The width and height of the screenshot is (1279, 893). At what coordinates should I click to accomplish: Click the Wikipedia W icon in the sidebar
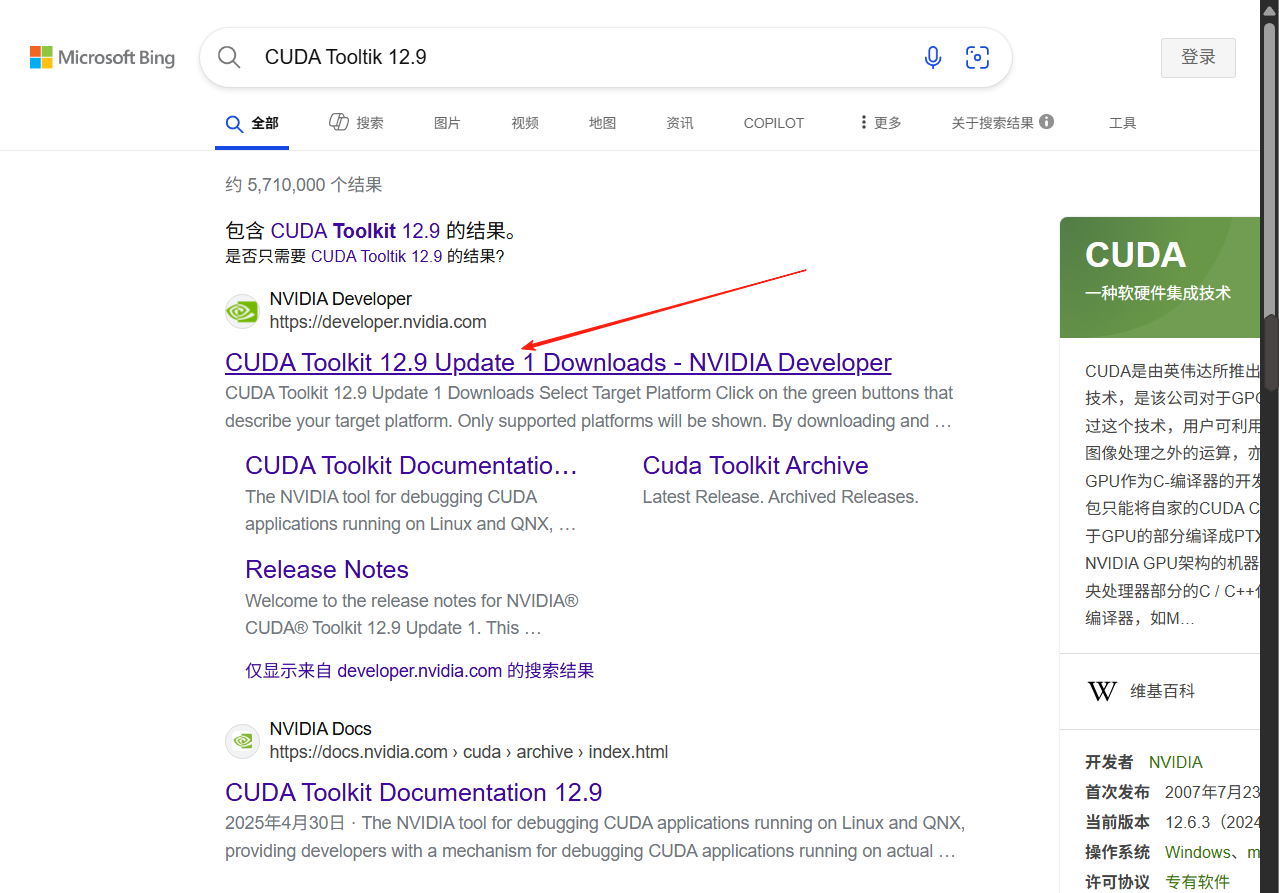1101,690
